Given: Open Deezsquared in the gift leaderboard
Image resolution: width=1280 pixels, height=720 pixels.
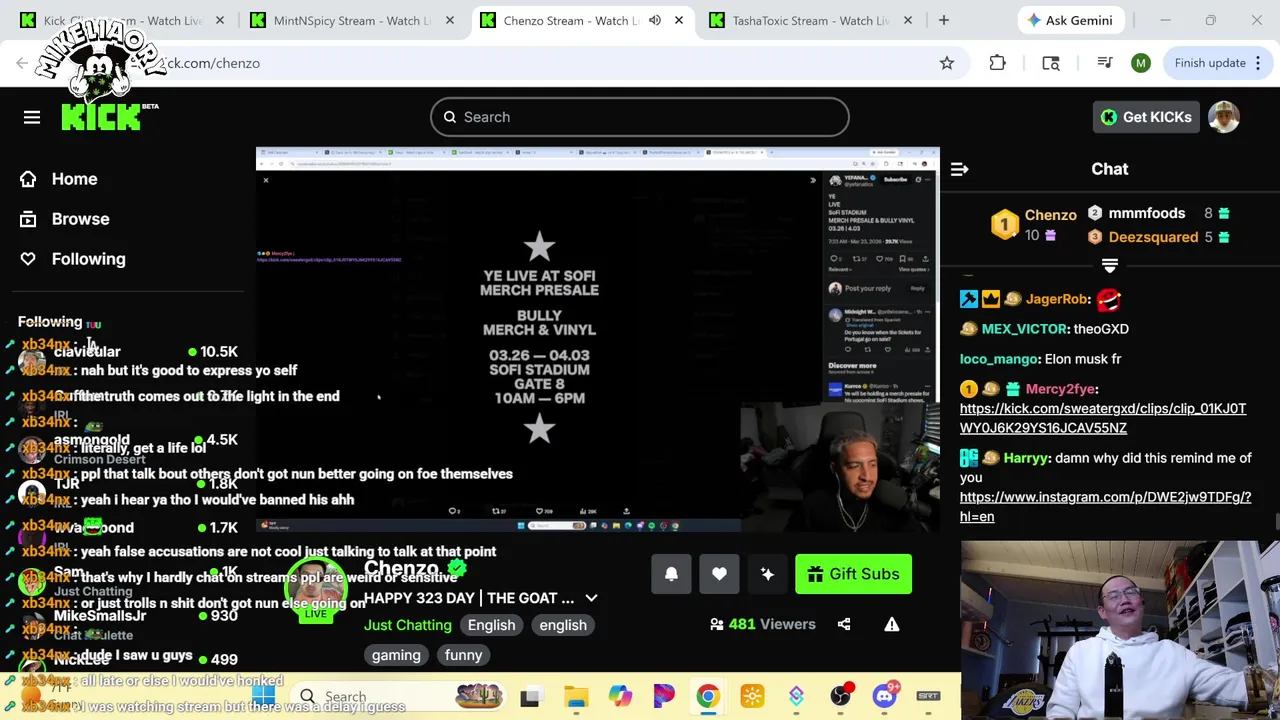Looking at the screenshot, I should tap(1153, 237).
